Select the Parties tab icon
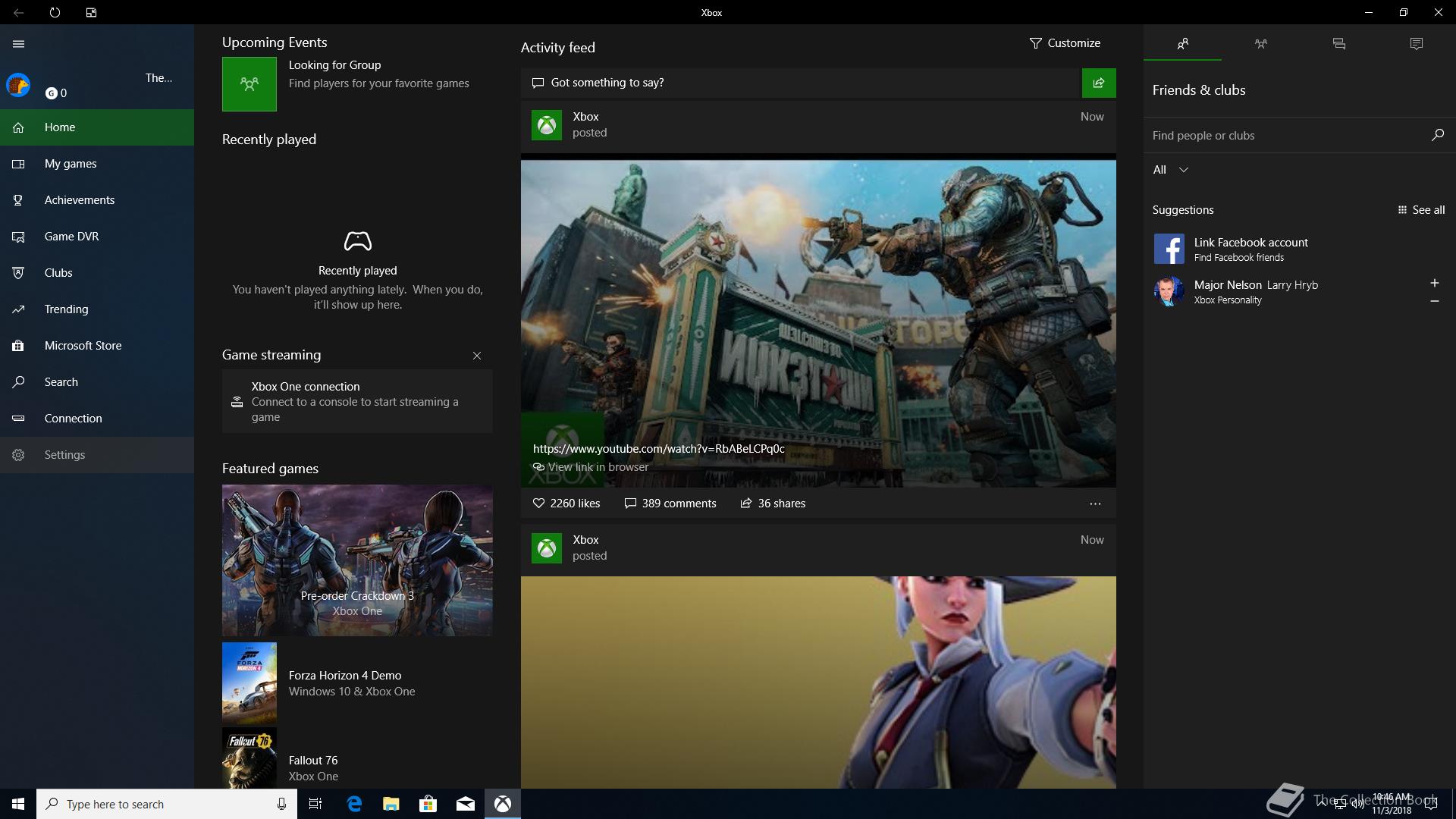Viewport: 1456px width, 819px height. [x=1260, y=43]
